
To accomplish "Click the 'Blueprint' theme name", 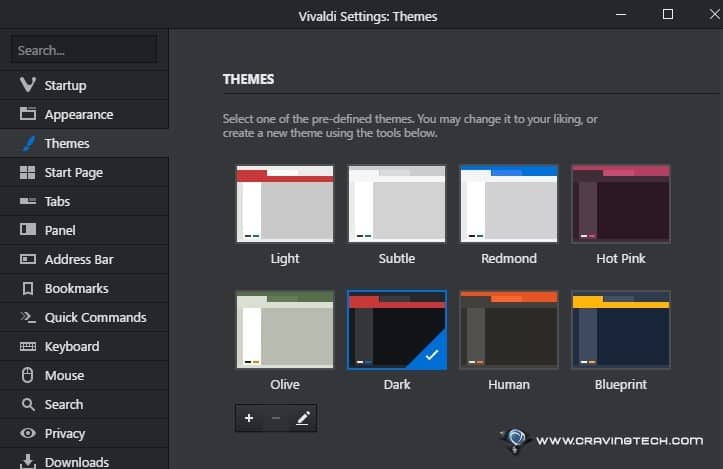I will [x=621, y=384].
